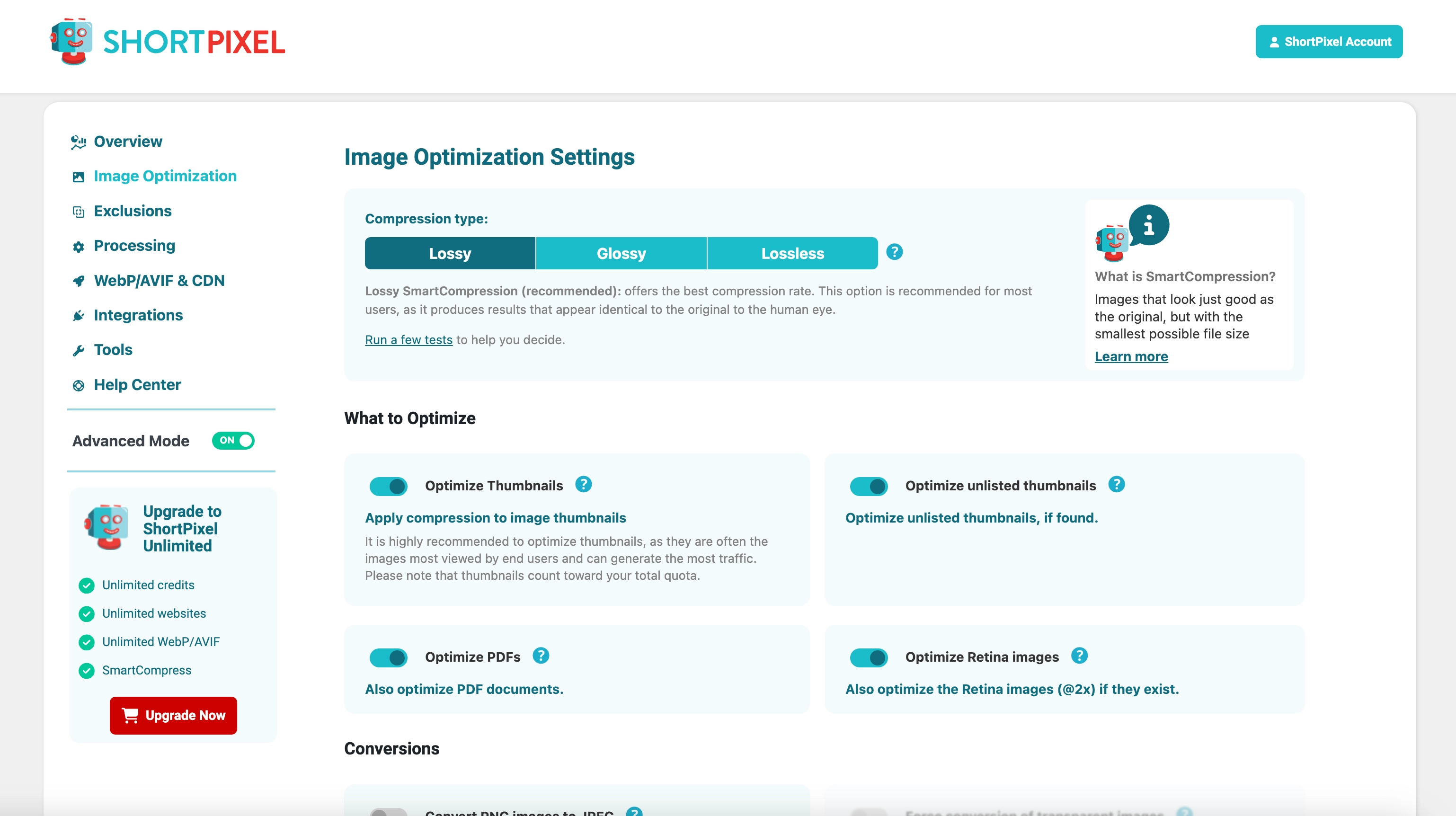The height and width of the screenshot is (816, 1456).
Task: Open the Integrations section
Action: click(x=138, y=315)
